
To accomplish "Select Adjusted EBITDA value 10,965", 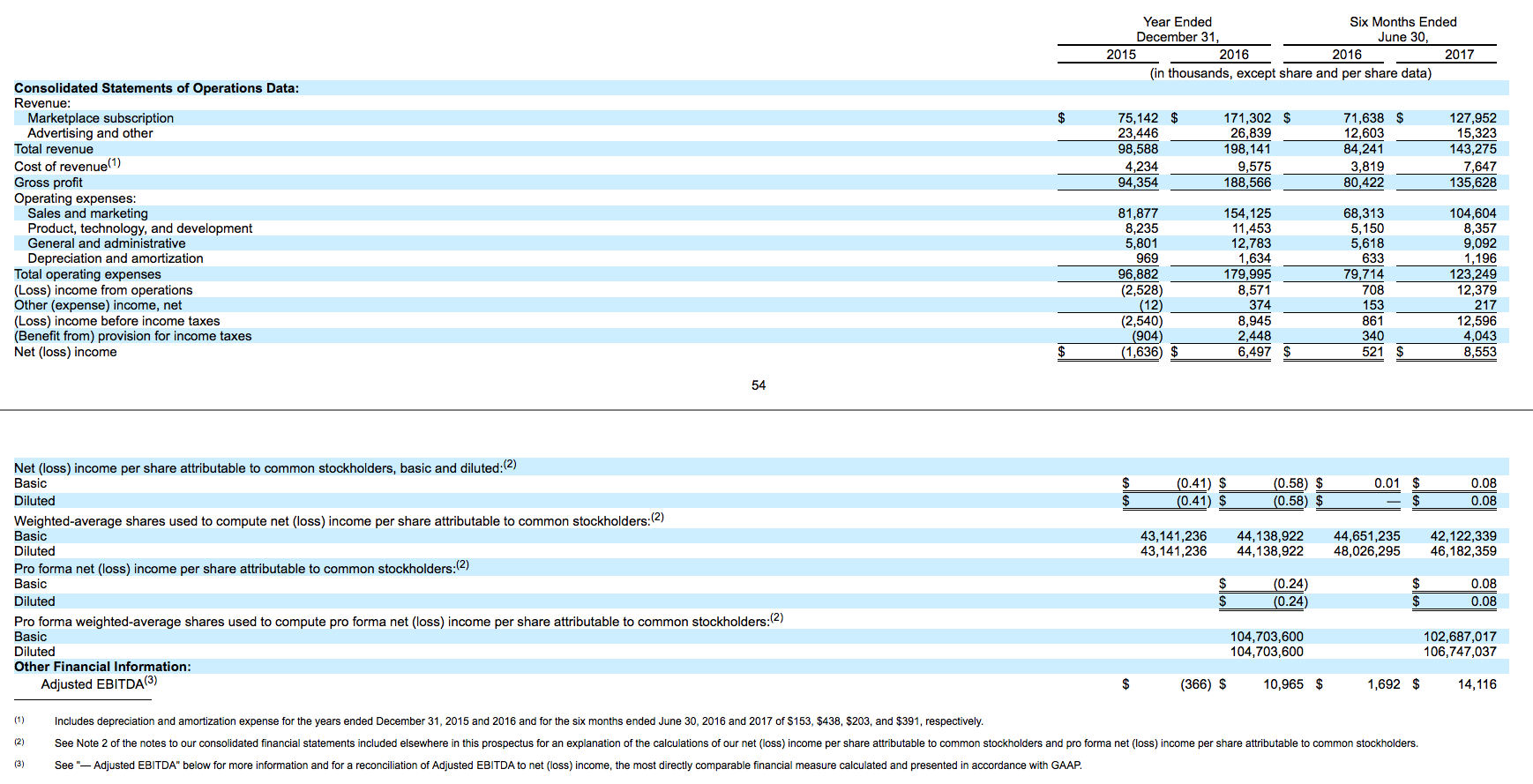I will click(x=1283, y=684).
